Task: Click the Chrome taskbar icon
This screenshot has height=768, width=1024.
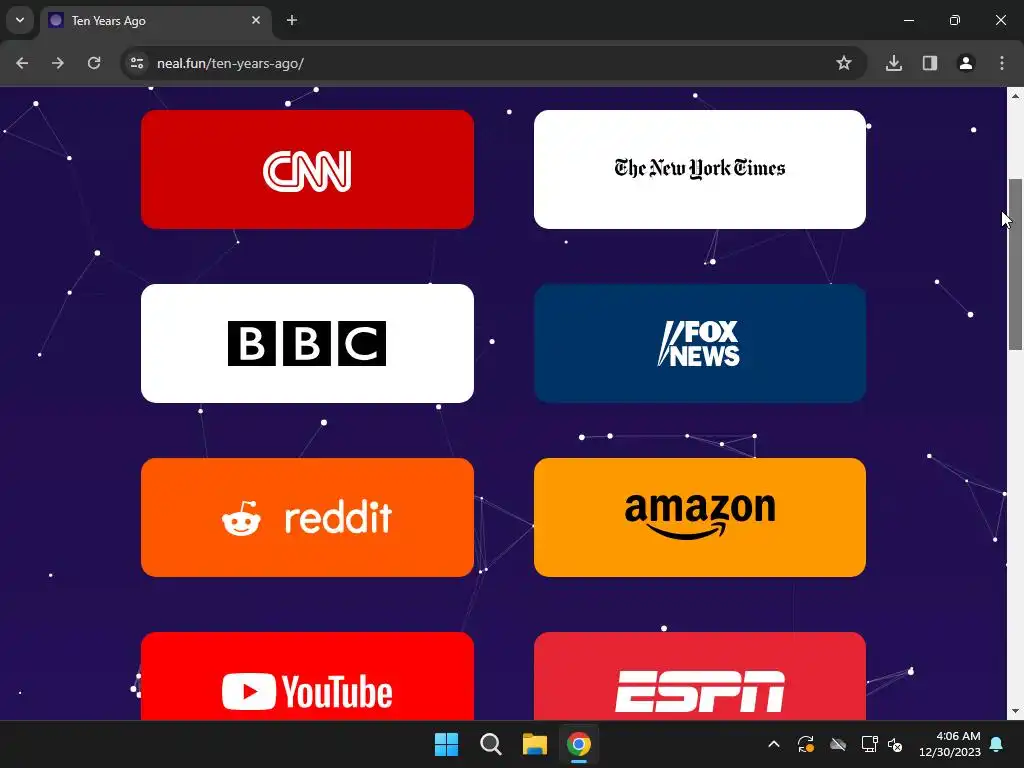Action: click(x=579, y=744)
